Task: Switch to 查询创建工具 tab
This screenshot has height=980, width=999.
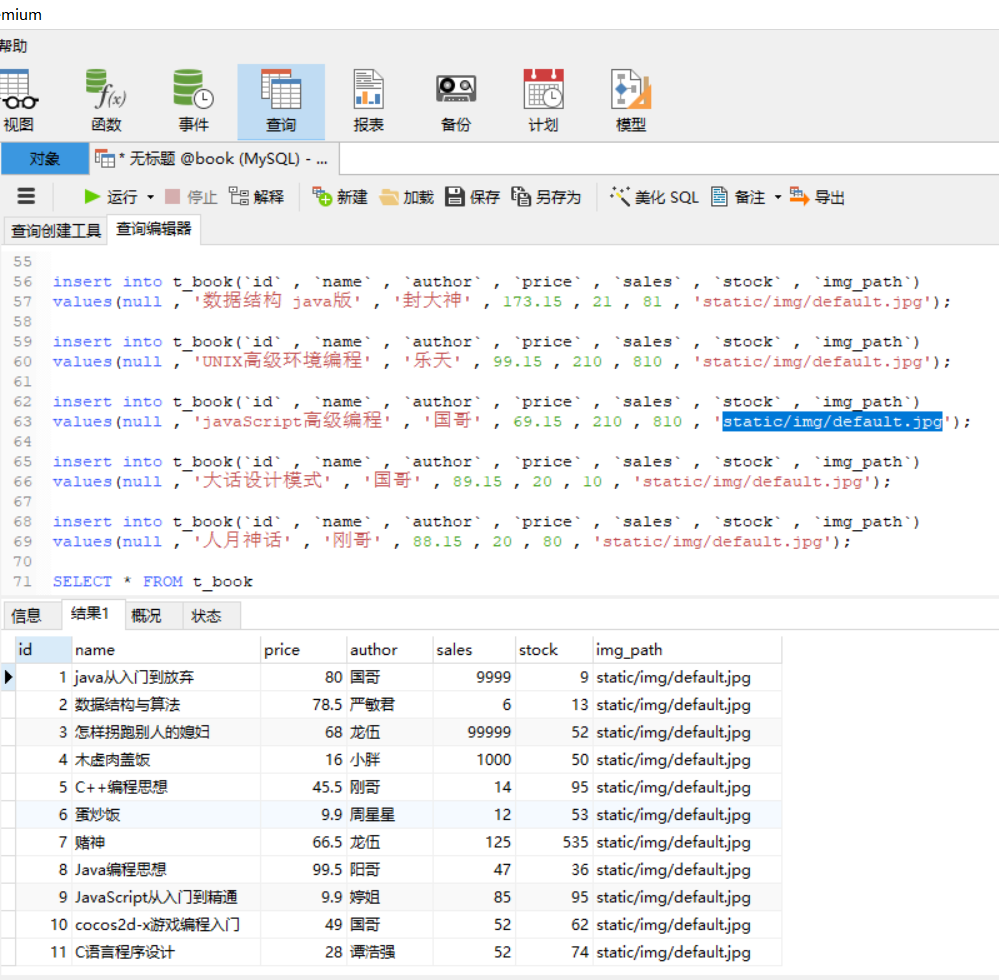Action: point(56,231)
